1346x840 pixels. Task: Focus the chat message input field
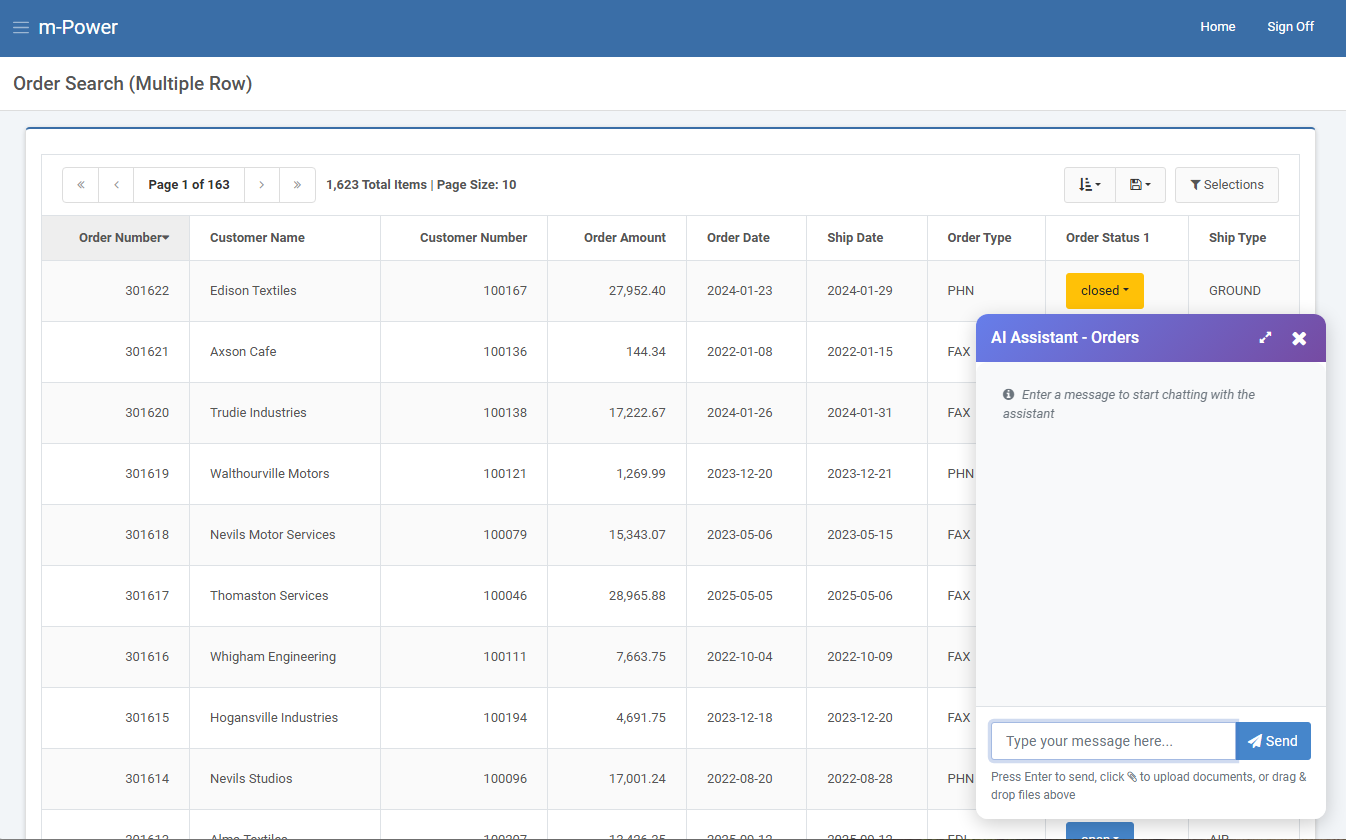[1113, 741]
